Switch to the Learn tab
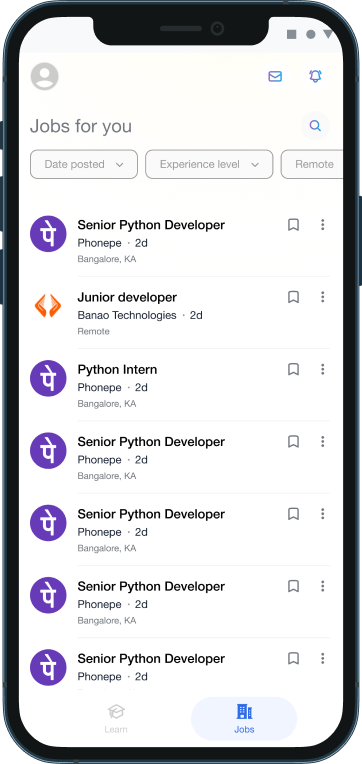Screen dimensions: 362x764 [116, 719]
